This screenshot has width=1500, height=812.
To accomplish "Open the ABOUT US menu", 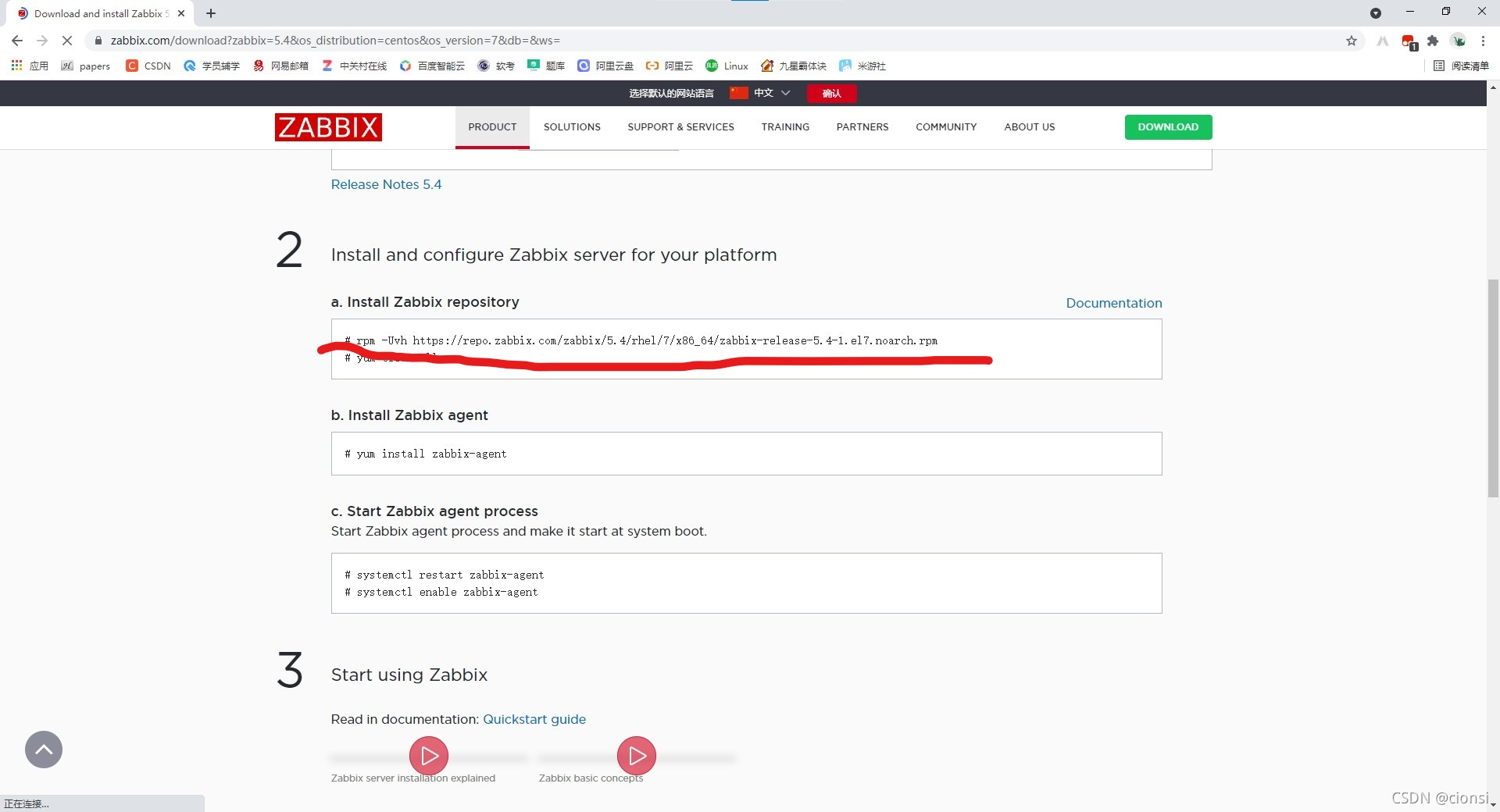I will point(1029,126).
